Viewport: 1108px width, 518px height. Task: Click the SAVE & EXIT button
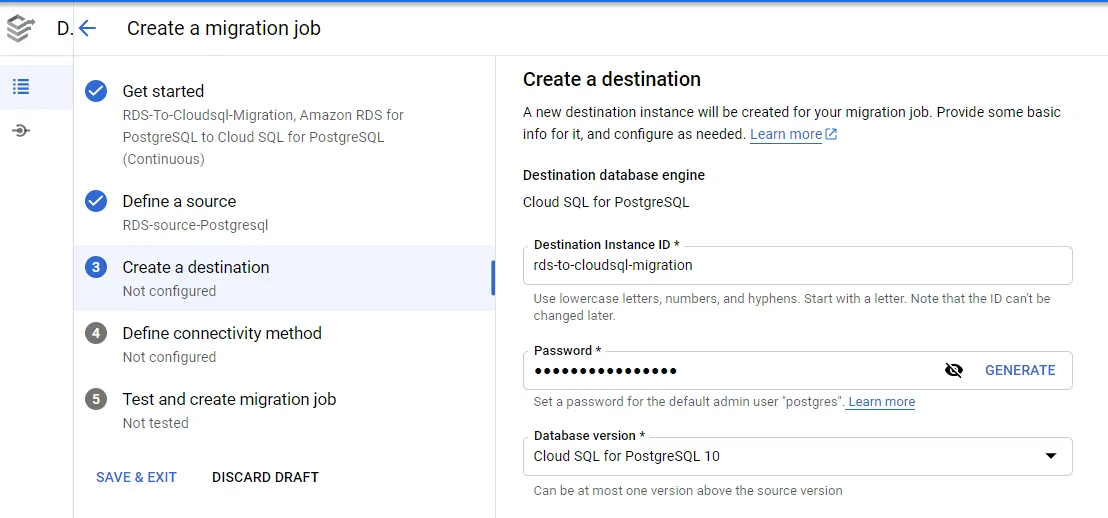point(136,477)
